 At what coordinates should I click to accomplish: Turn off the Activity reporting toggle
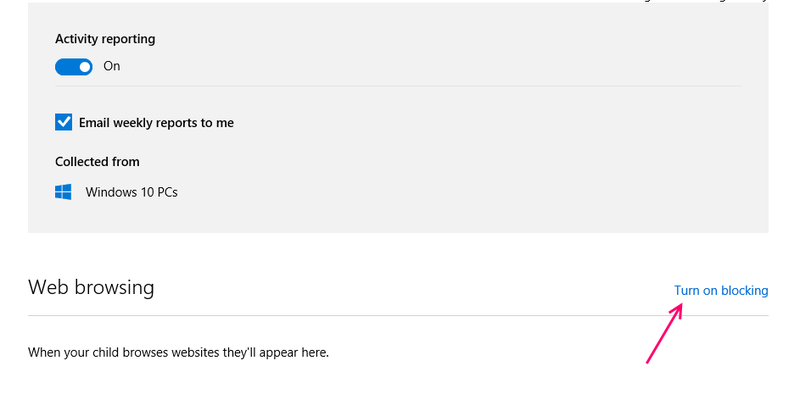coord(73,67)
